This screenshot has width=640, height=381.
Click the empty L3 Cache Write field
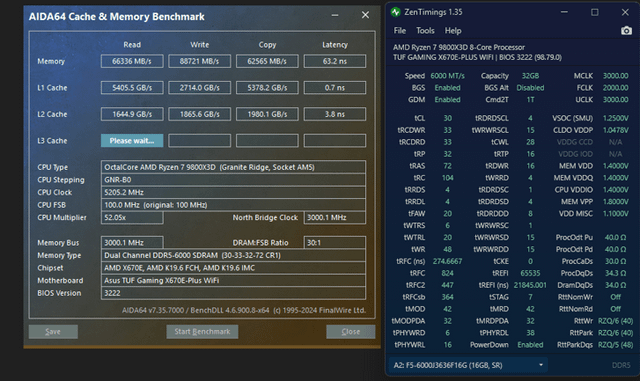pos(200,140)
